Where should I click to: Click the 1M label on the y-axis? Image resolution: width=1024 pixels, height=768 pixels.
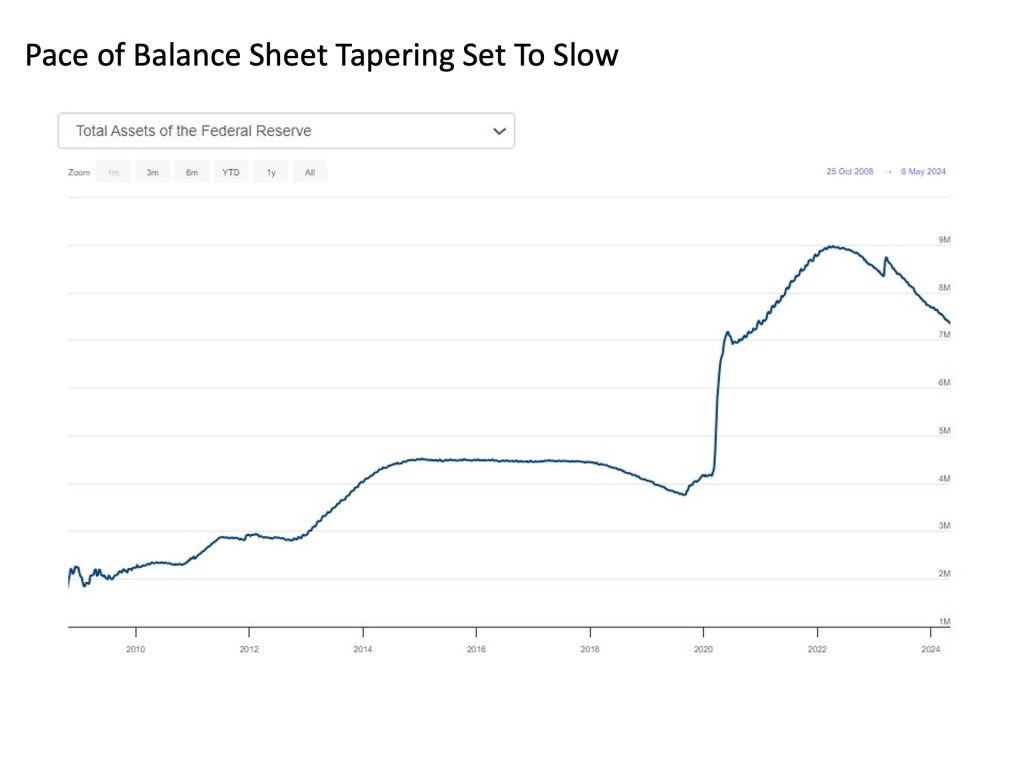point(943,622)
